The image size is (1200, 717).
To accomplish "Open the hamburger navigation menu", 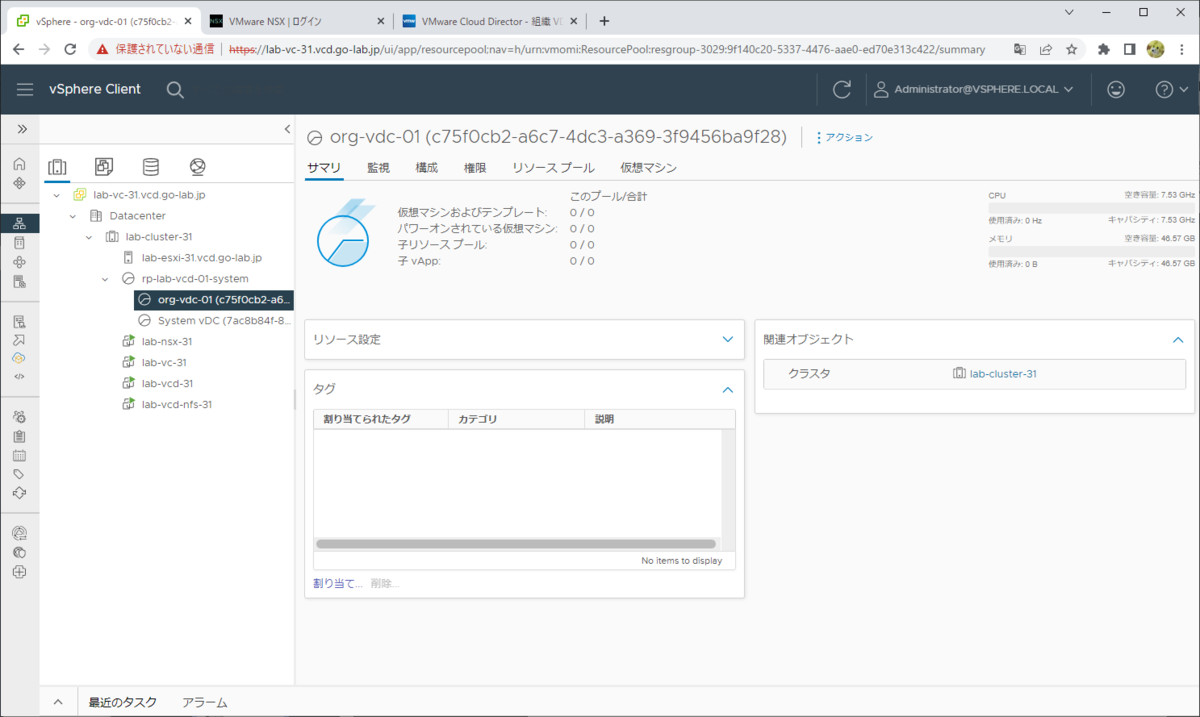I will point(25,89).
